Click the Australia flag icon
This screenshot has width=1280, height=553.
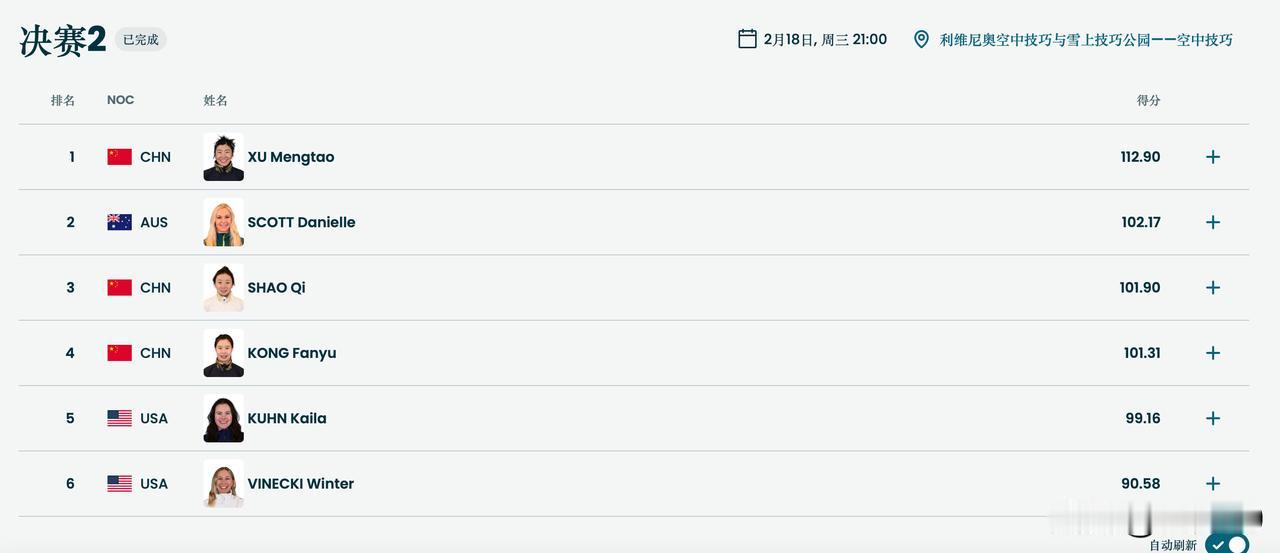[x=120, y=222]
